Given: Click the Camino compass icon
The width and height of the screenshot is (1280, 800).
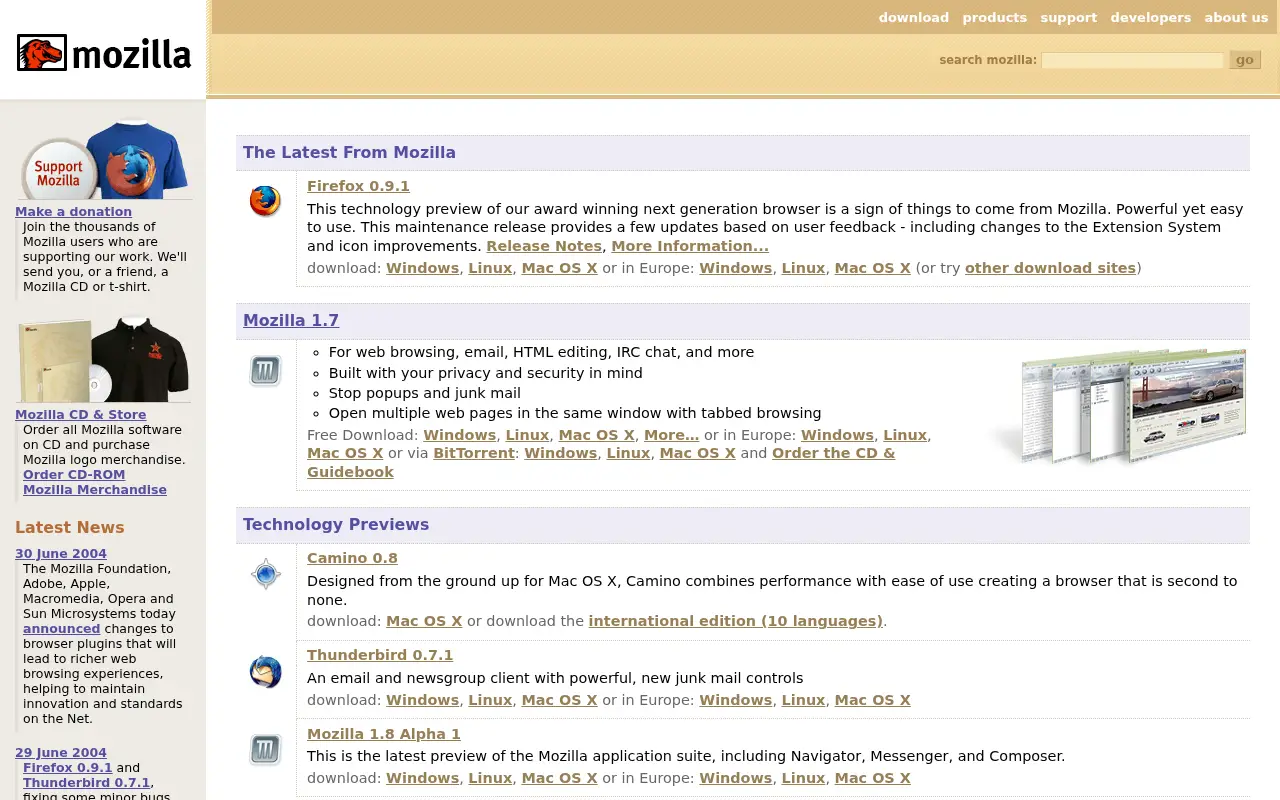Looking at the screenshot, I should click(265, 574).
